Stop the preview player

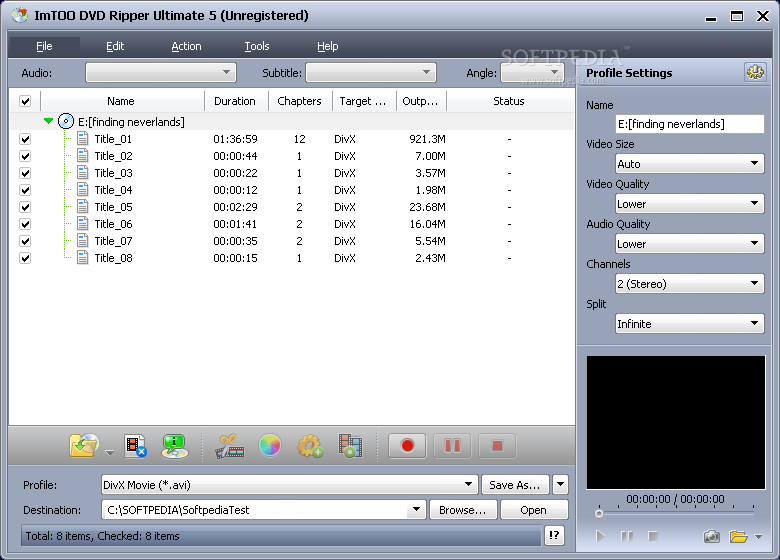(653, 536)
